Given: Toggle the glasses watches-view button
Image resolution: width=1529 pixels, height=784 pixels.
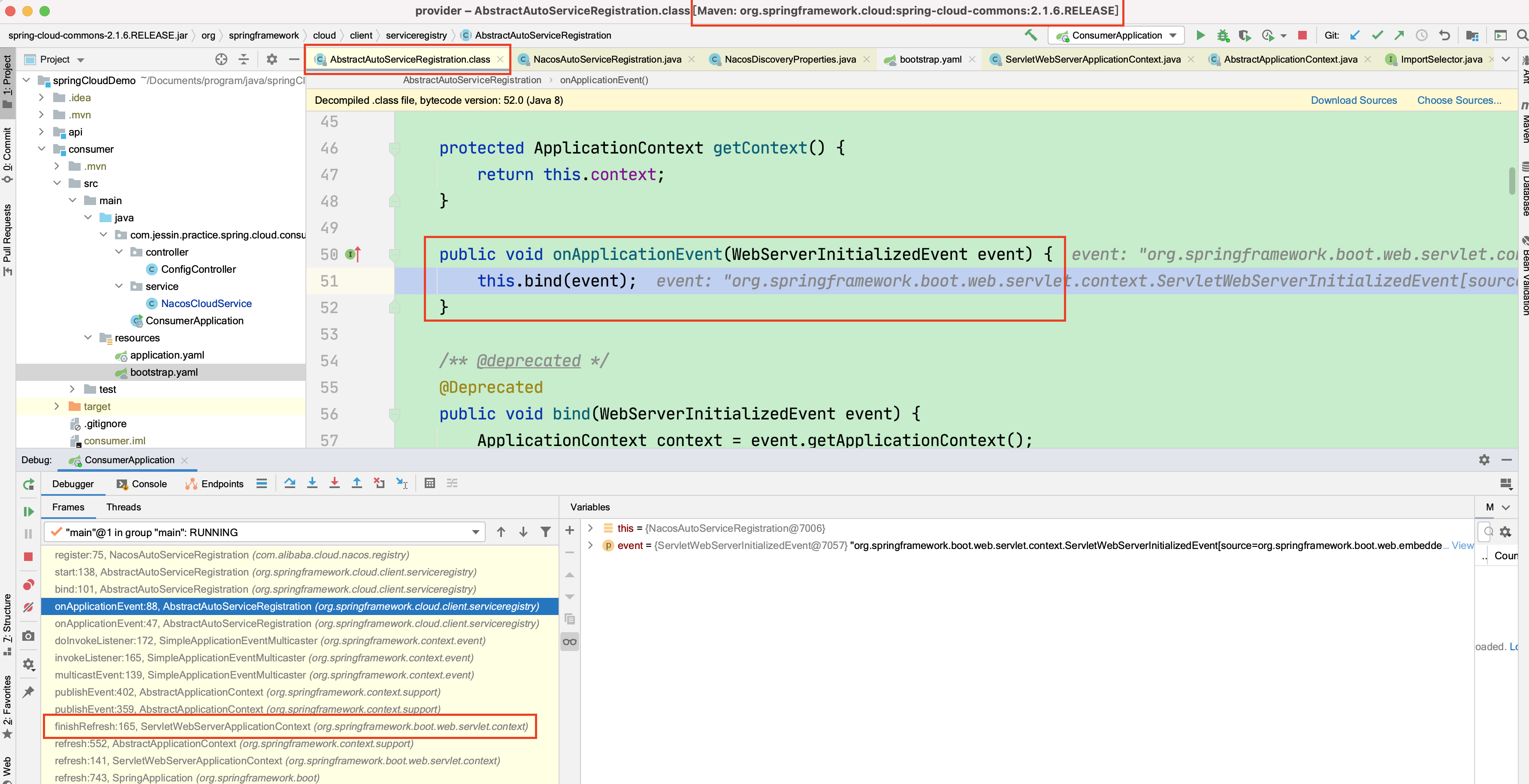Looking at the screenshot, I should pos(569,642).
